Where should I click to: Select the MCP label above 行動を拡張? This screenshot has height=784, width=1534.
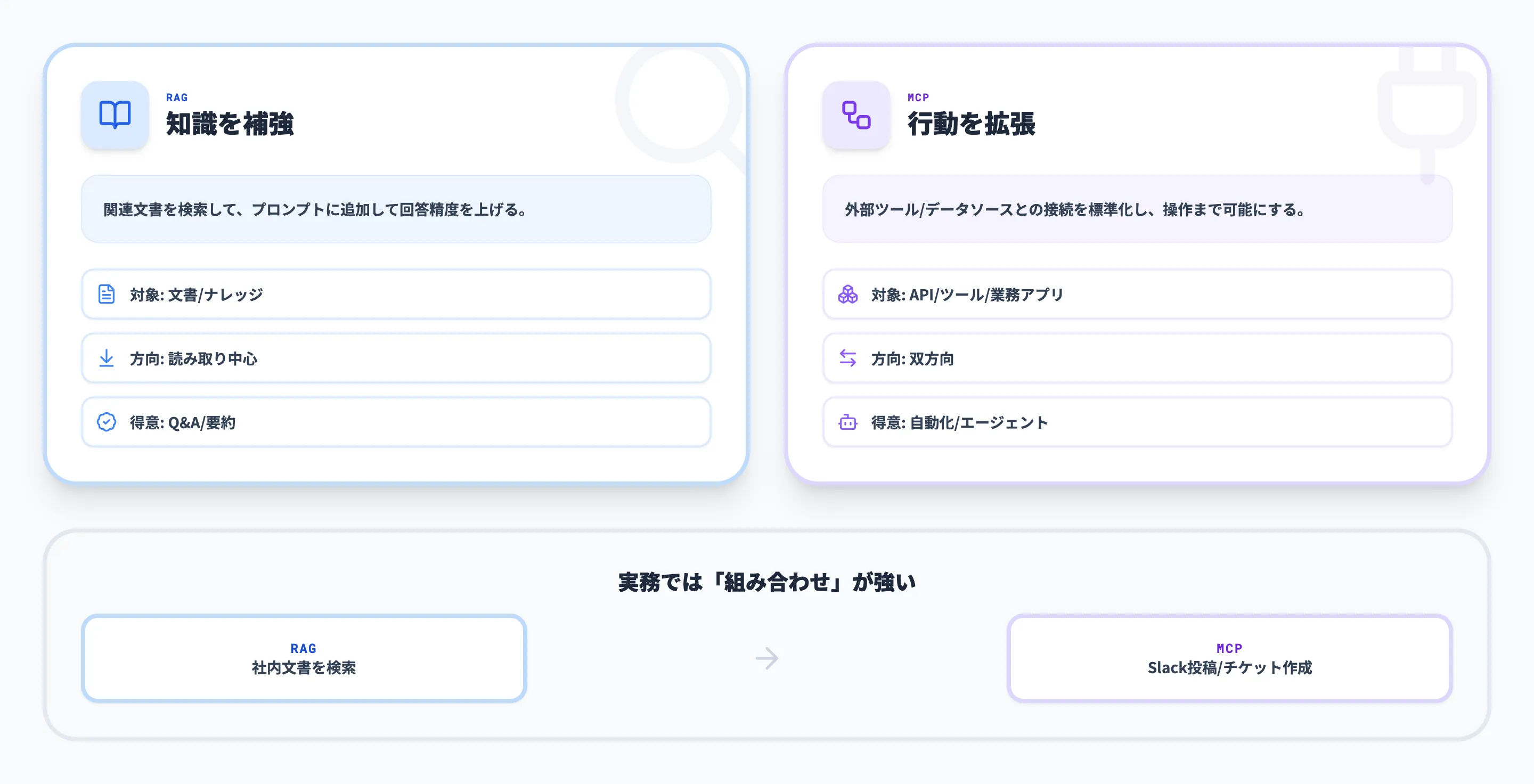[x=918, y=97]
